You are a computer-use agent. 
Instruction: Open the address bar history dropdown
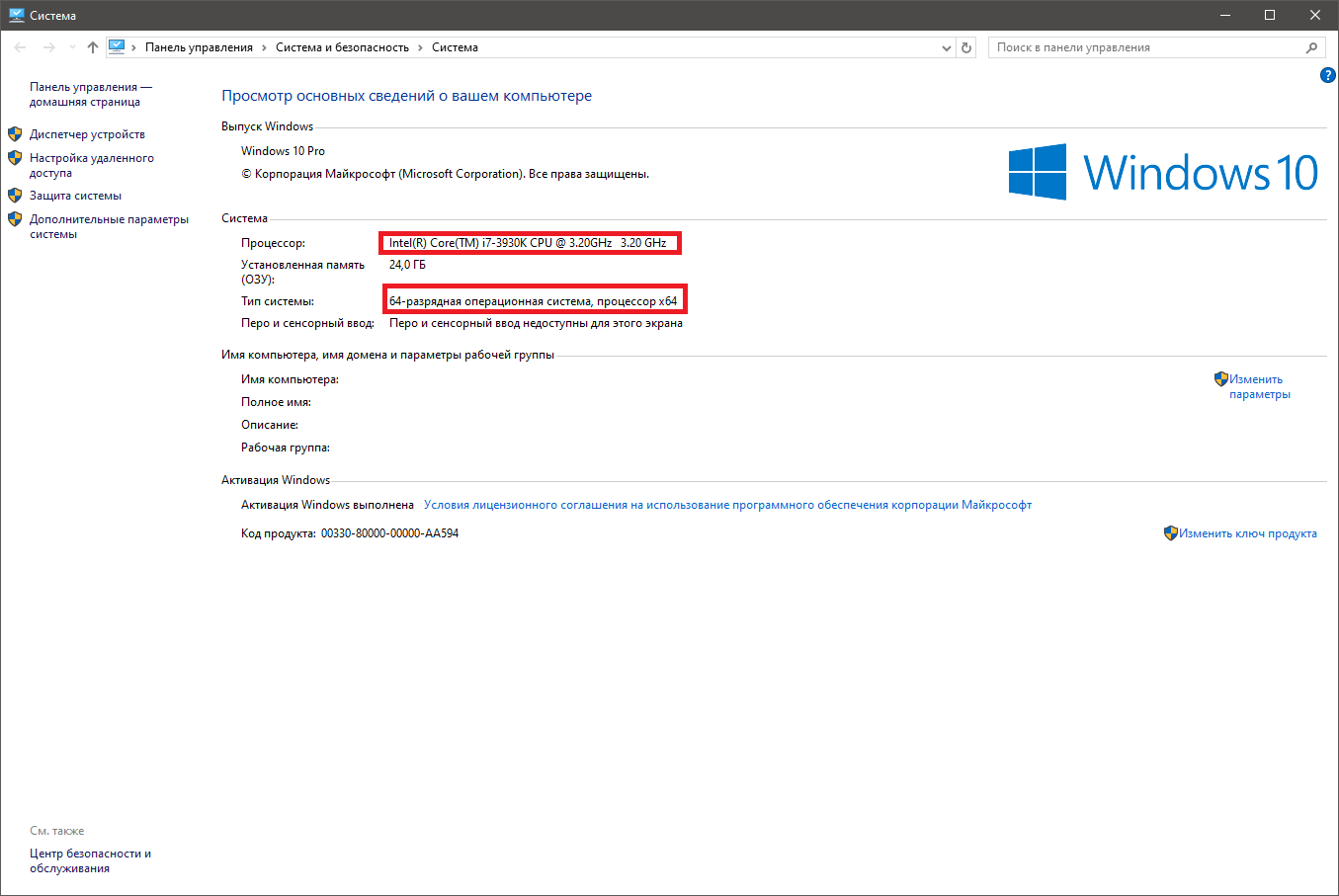(946, 47)
